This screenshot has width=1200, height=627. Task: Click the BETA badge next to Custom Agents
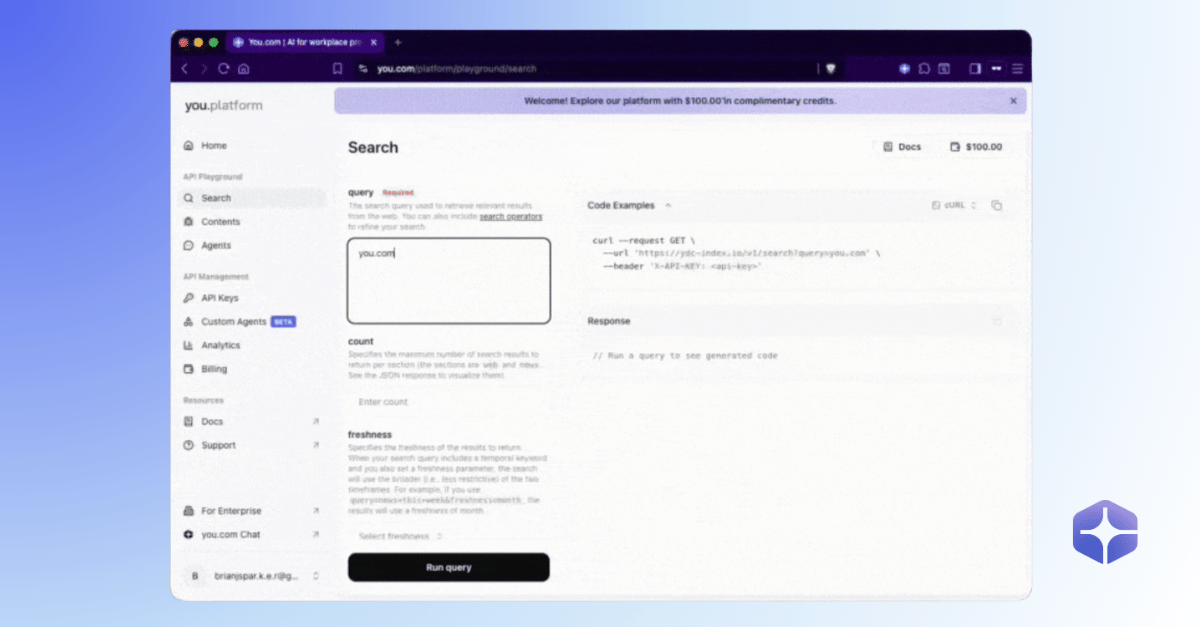pos(284,322)
